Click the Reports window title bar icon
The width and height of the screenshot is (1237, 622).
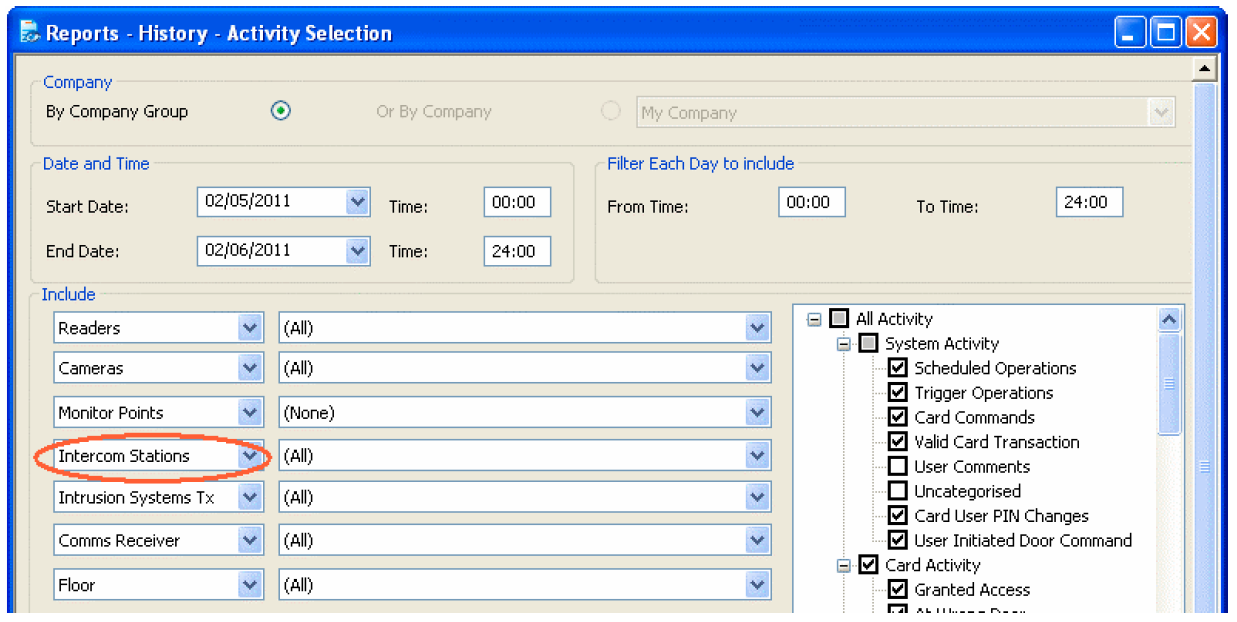click(31, 33)
